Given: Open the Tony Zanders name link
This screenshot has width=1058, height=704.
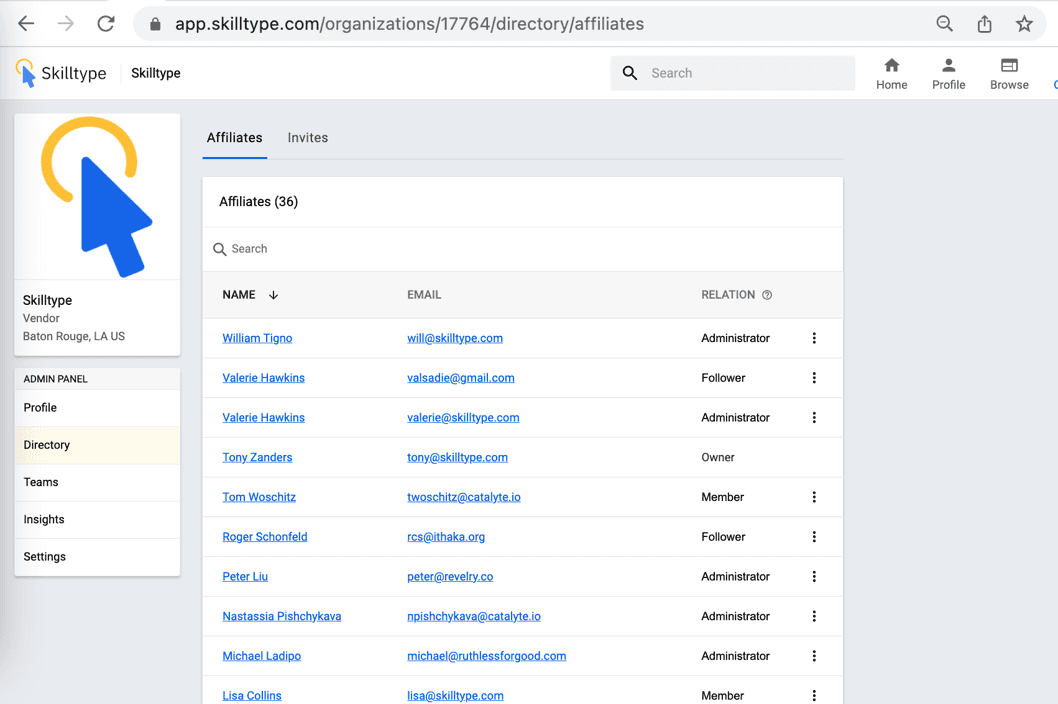Looking at the screenshot, I should [x=257, y=458].
